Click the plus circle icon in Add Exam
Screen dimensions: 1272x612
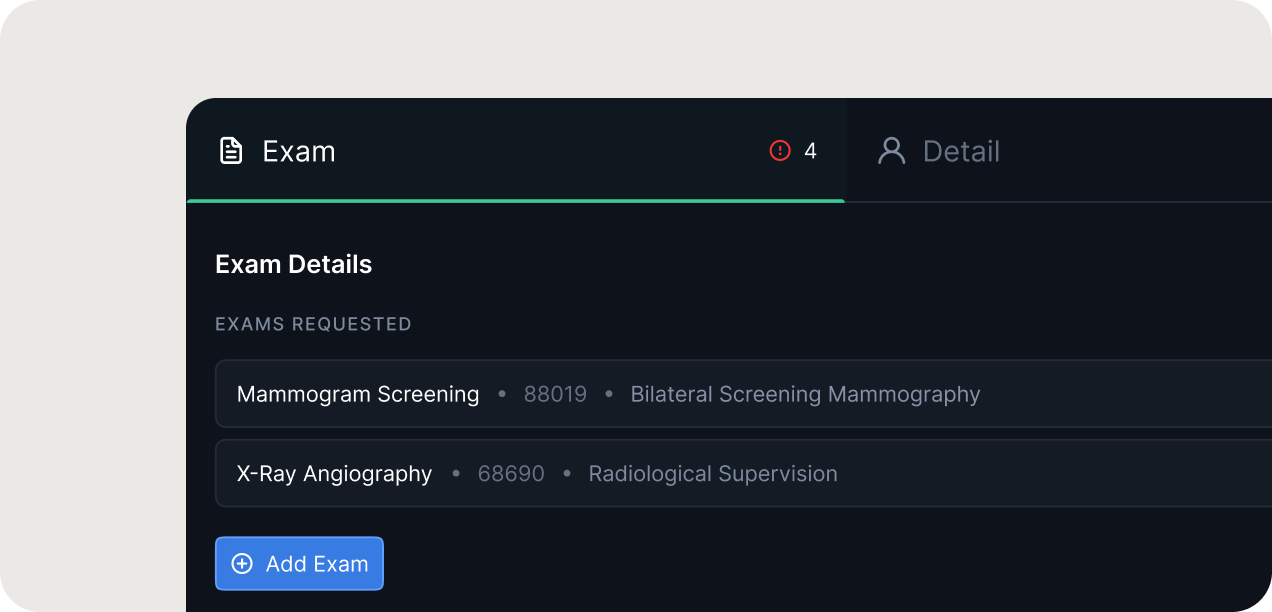(x=242, y=564)
